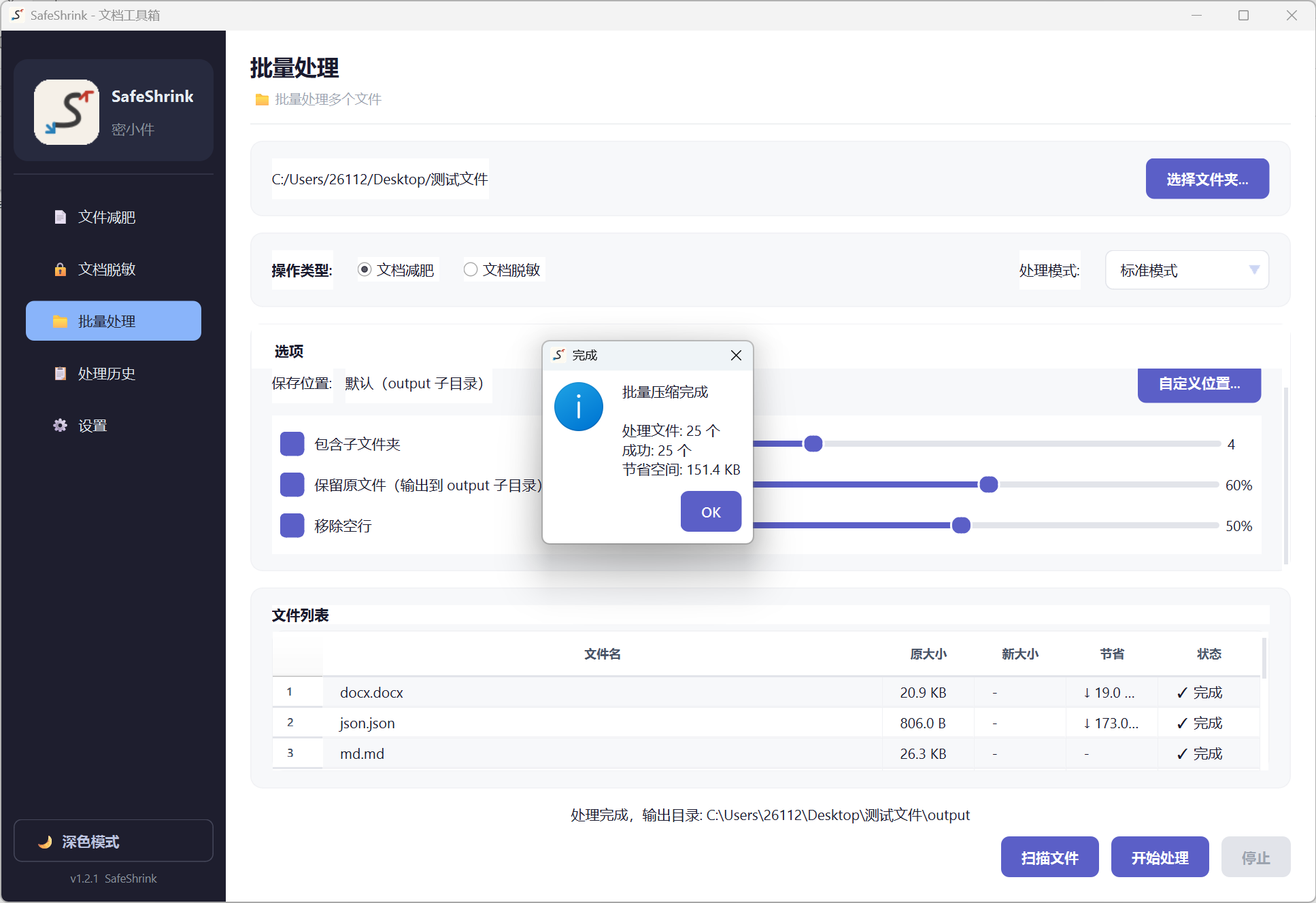Click the 扫描文件 button

pyautogui.click(x=1049, y=857)
